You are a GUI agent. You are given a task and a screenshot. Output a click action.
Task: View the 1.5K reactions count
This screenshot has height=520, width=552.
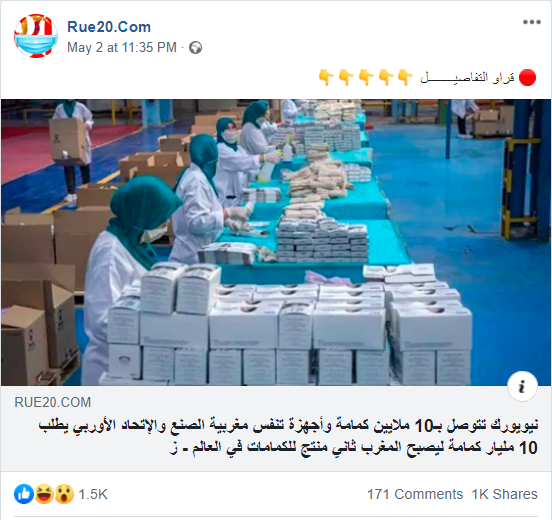coord(93,494)
